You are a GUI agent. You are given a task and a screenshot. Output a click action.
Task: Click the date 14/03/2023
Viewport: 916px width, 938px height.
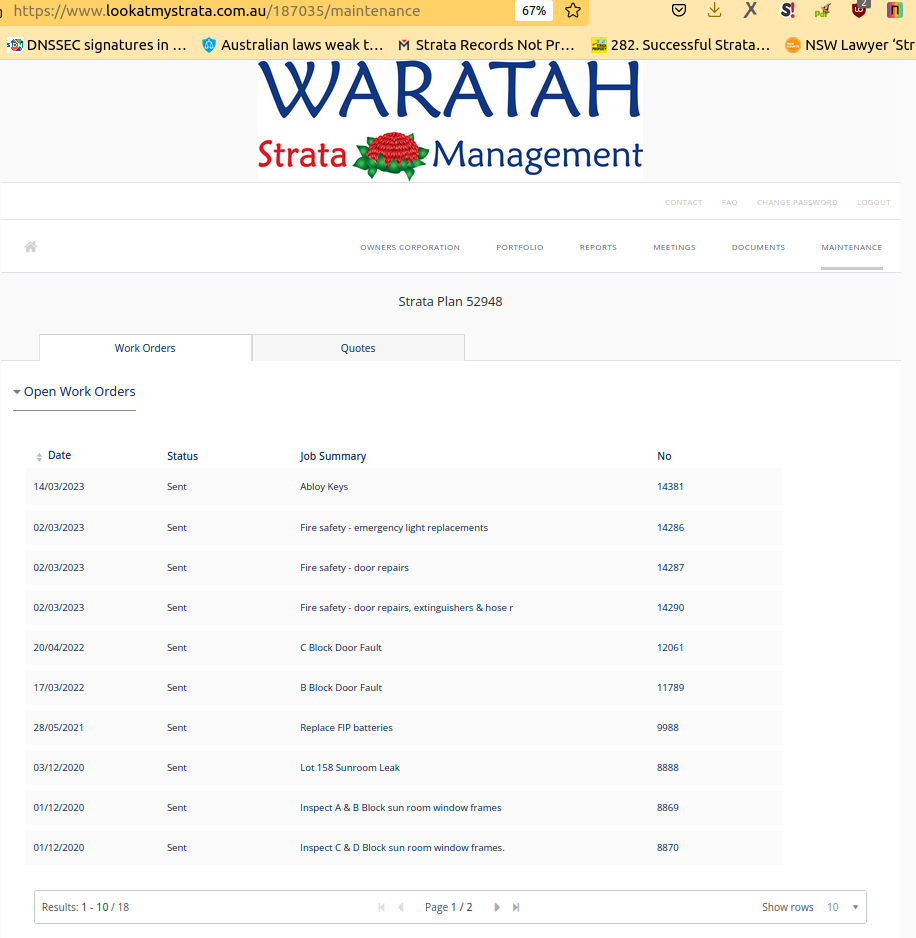[59, 486]
